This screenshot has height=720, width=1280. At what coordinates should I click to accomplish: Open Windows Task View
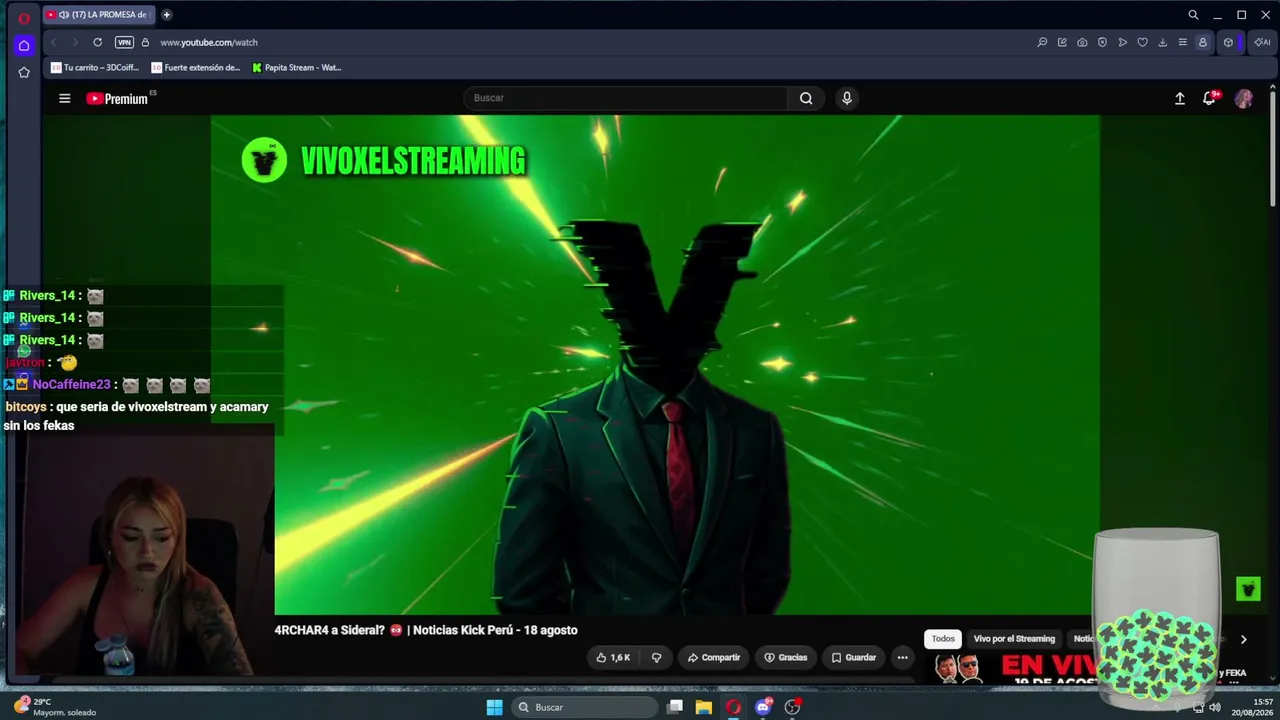point(675,707)
